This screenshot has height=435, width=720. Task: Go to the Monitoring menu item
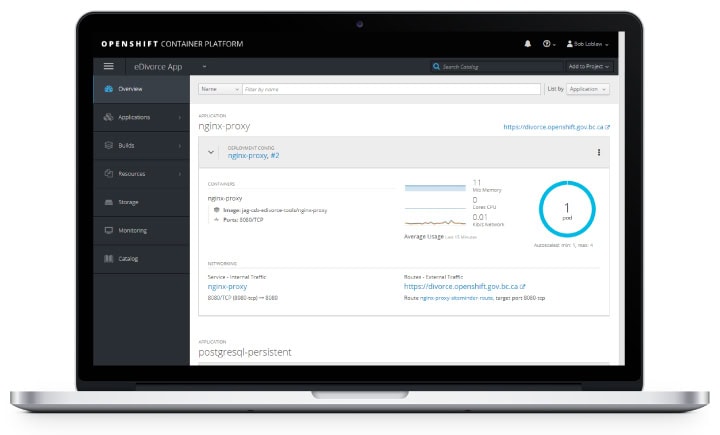click(141, 230)
